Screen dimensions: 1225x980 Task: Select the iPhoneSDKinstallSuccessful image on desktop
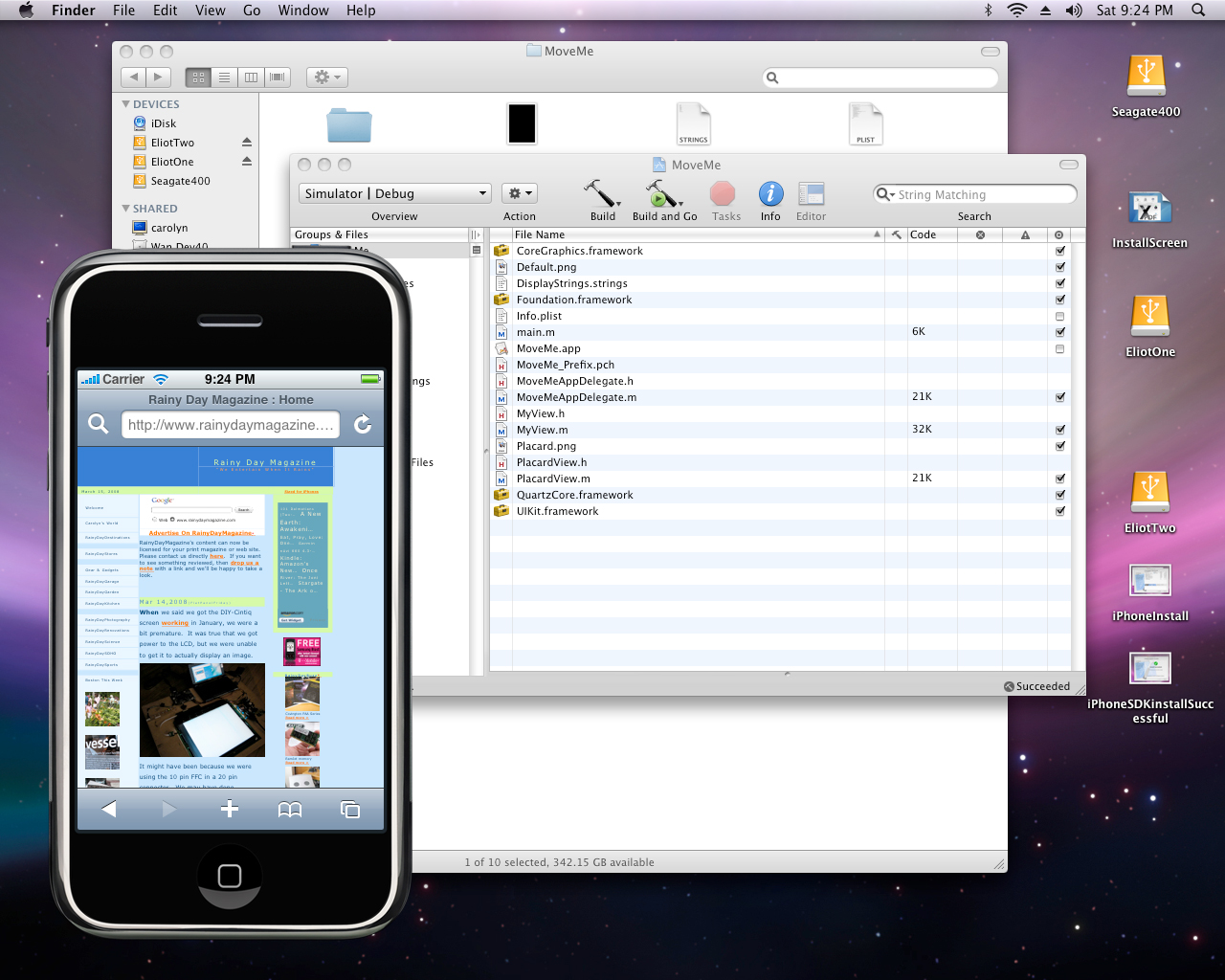1149,668
